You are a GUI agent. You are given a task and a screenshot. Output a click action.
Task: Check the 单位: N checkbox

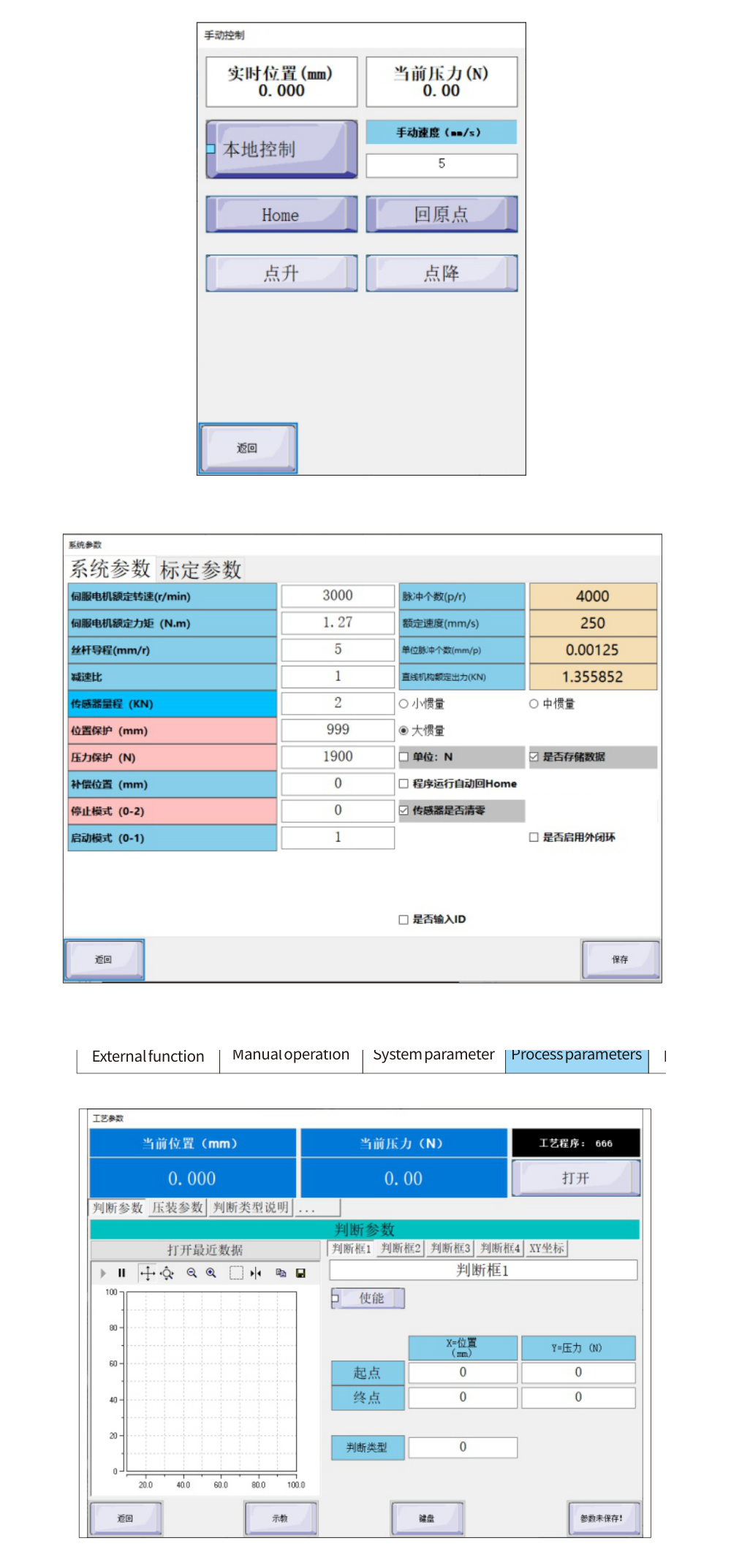pyautogui.click(x=404, y=757)
